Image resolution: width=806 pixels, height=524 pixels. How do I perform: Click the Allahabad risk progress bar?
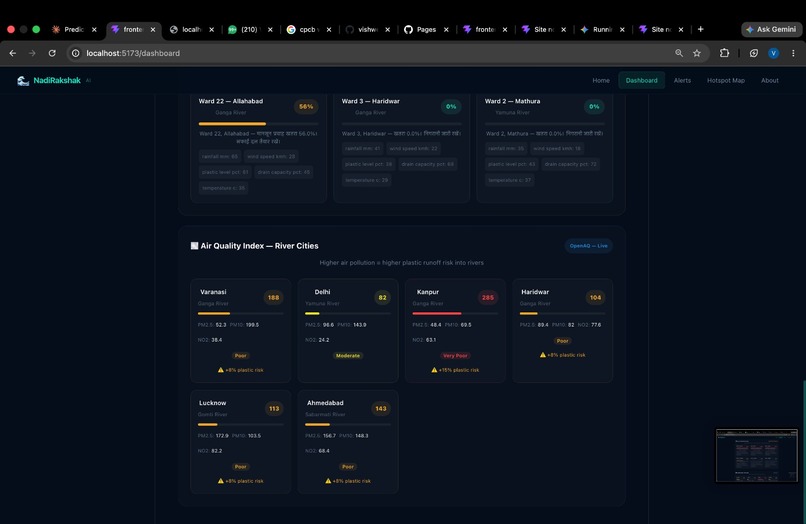point(258,124)
